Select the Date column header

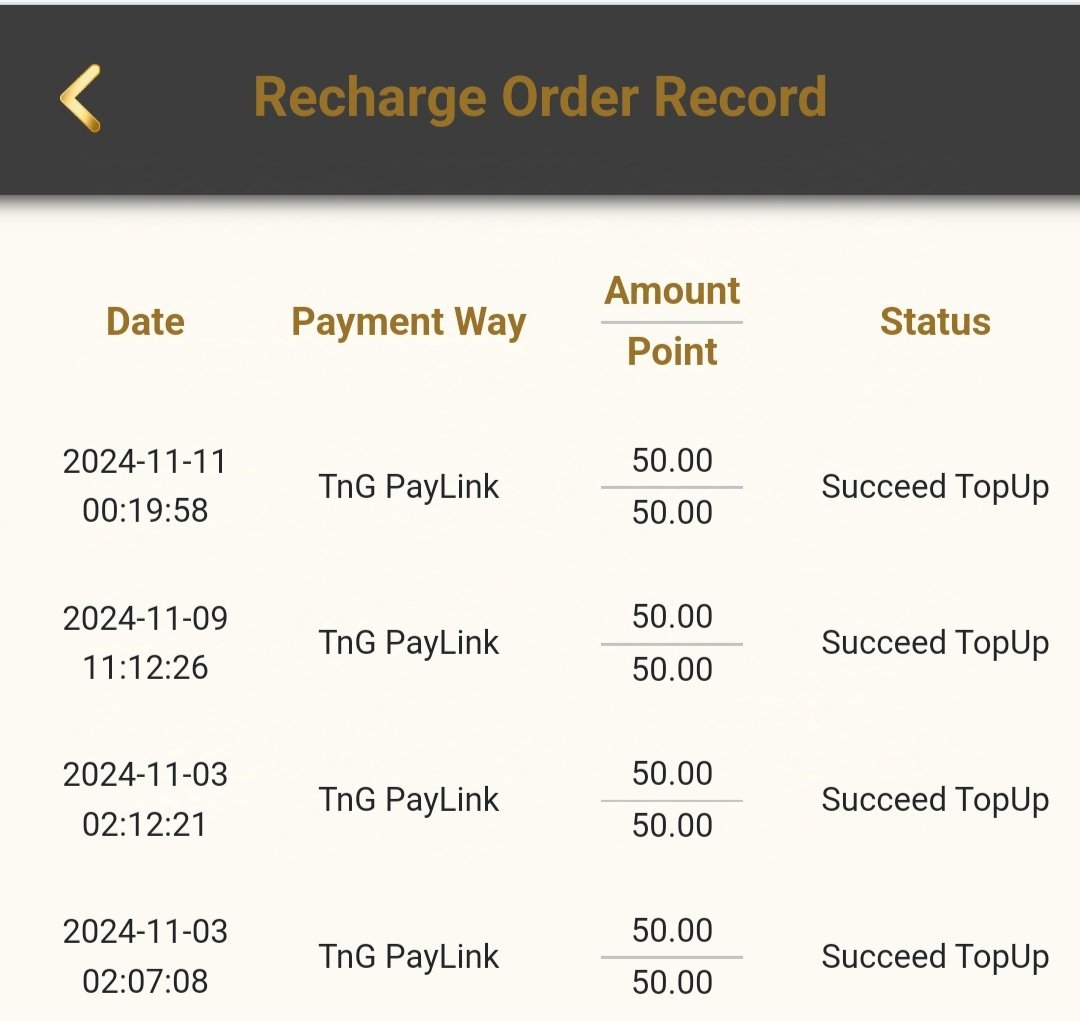(145, 322)
